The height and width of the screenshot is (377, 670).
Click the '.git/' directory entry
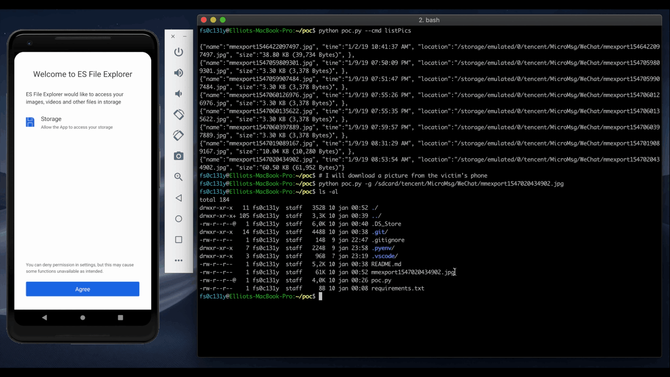point(379,232)
